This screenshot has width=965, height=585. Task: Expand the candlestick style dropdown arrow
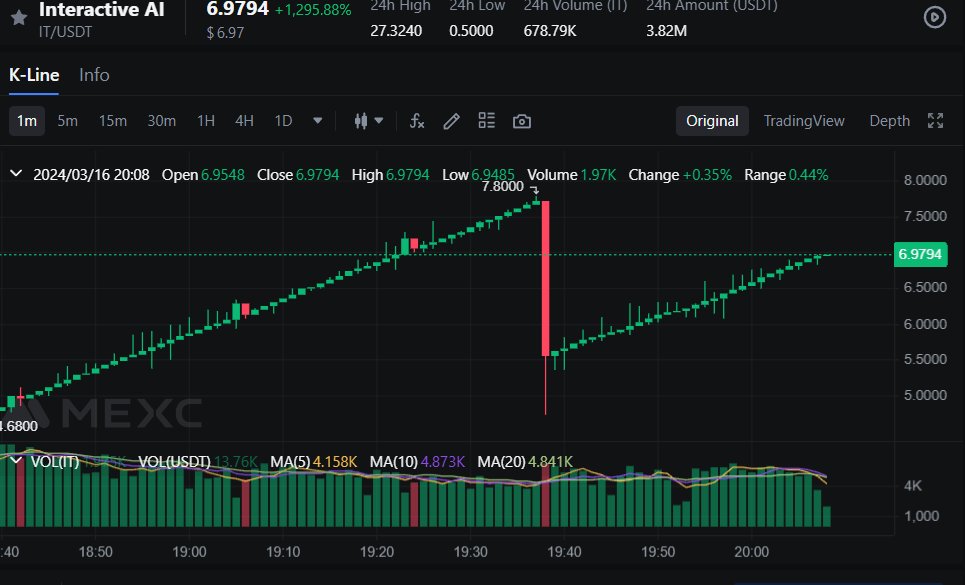pyautogui.click(x=379, y=121)
